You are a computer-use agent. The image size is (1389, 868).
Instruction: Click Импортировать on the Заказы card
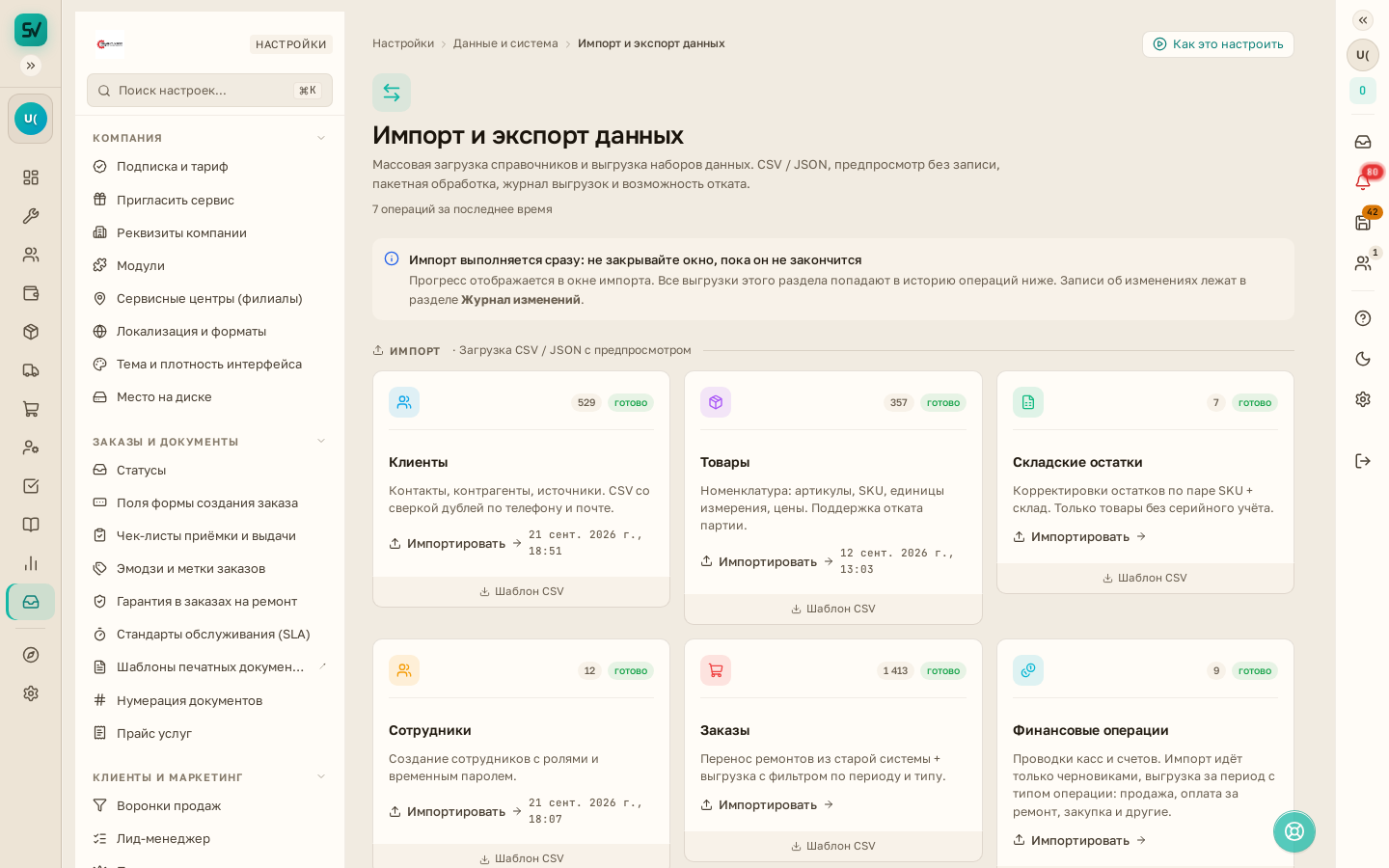pos(767,804)
